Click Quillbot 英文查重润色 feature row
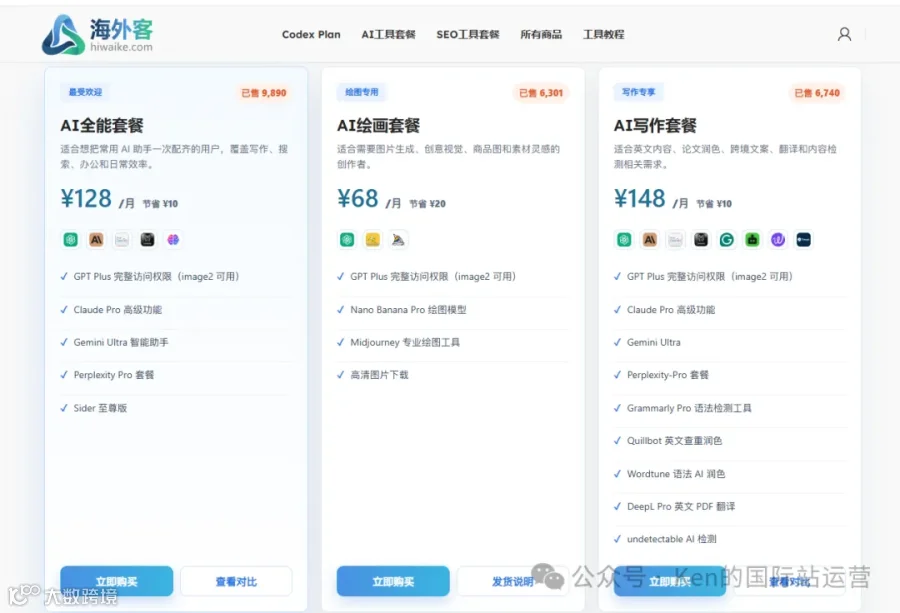This screenshot has width=900, height=613. pos(674,441)
